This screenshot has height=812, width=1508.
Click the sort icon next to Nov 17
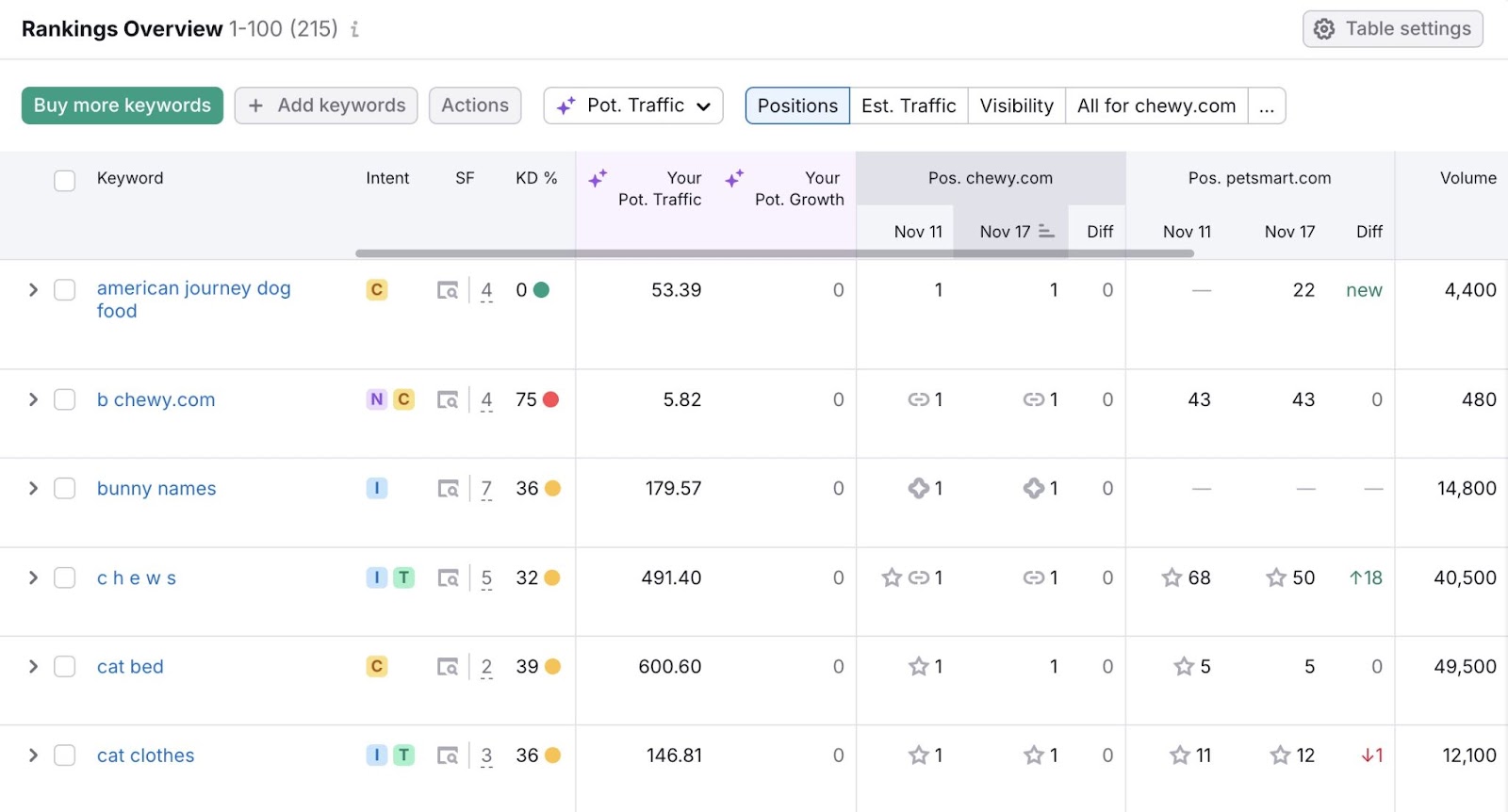pyautogui.click(x=1046, y=232)
